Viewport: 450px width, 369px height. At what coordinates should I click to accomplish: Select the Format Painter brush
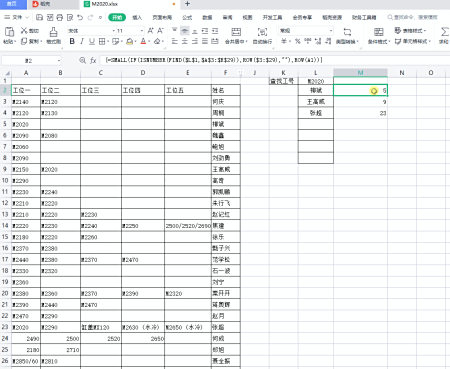tap(53, 32)
